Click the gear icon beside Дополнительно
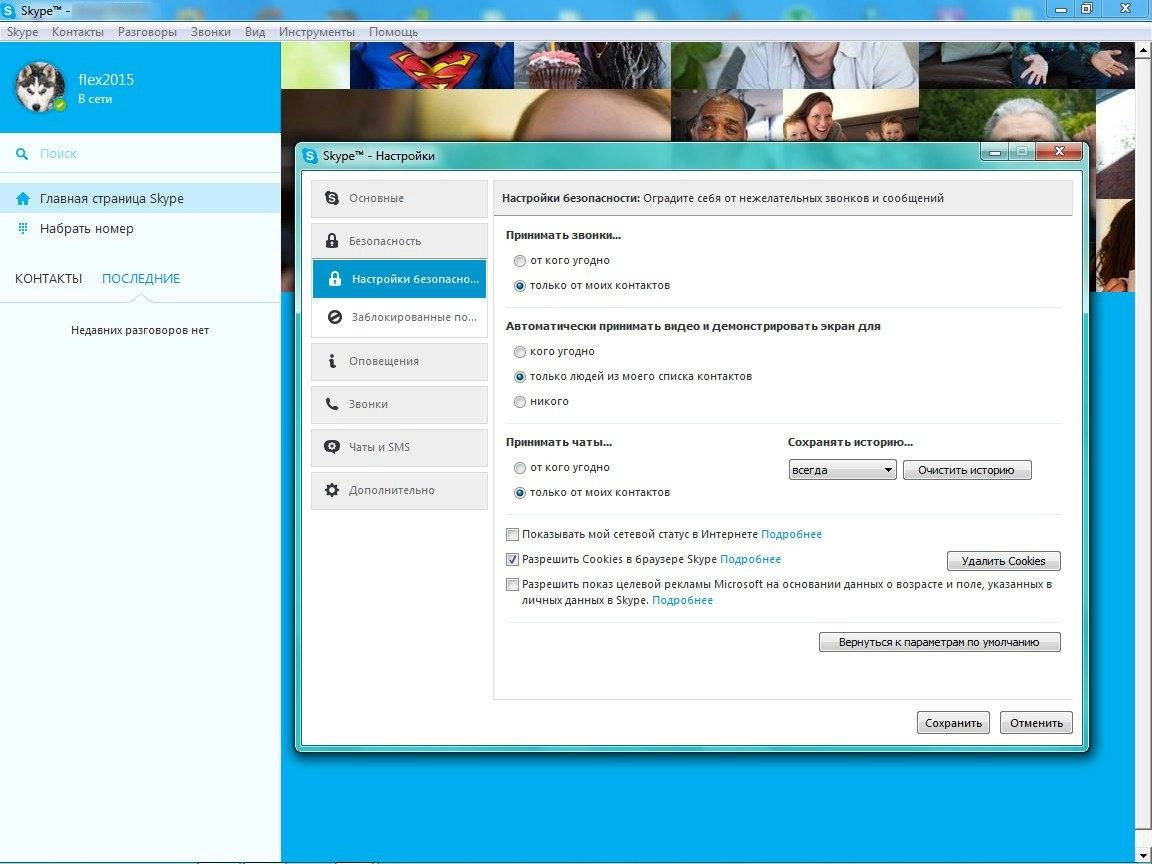This screenshot has height=864, width=1152. tap(332, 490)
